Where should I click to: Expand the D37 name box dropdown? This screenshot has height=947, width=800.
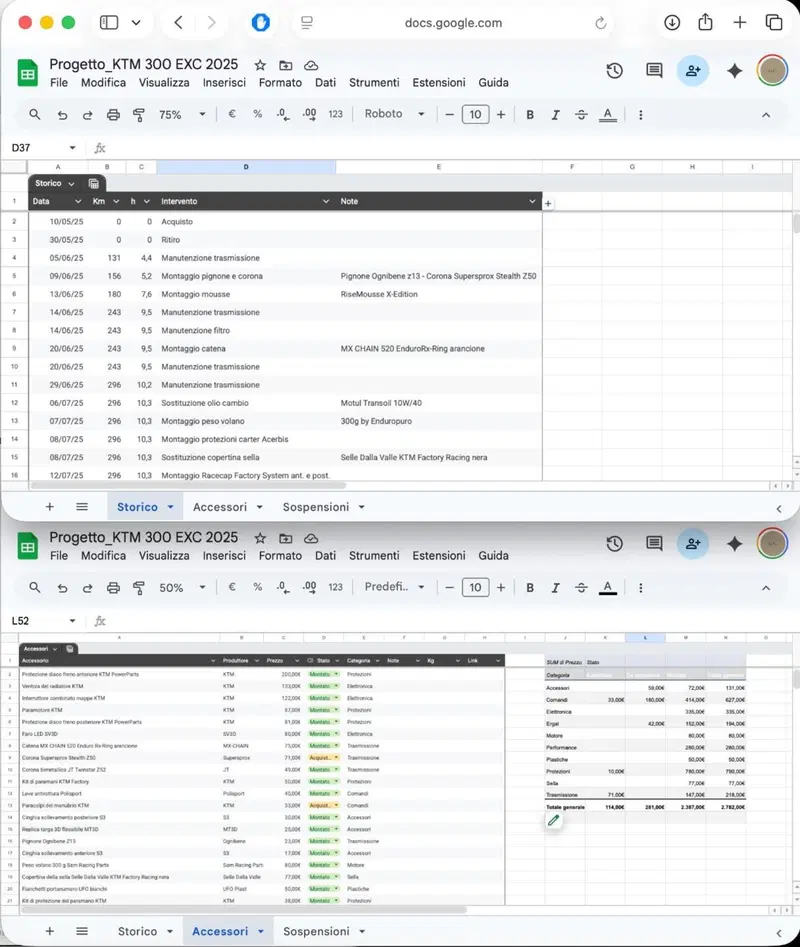(x=72, y=148)
